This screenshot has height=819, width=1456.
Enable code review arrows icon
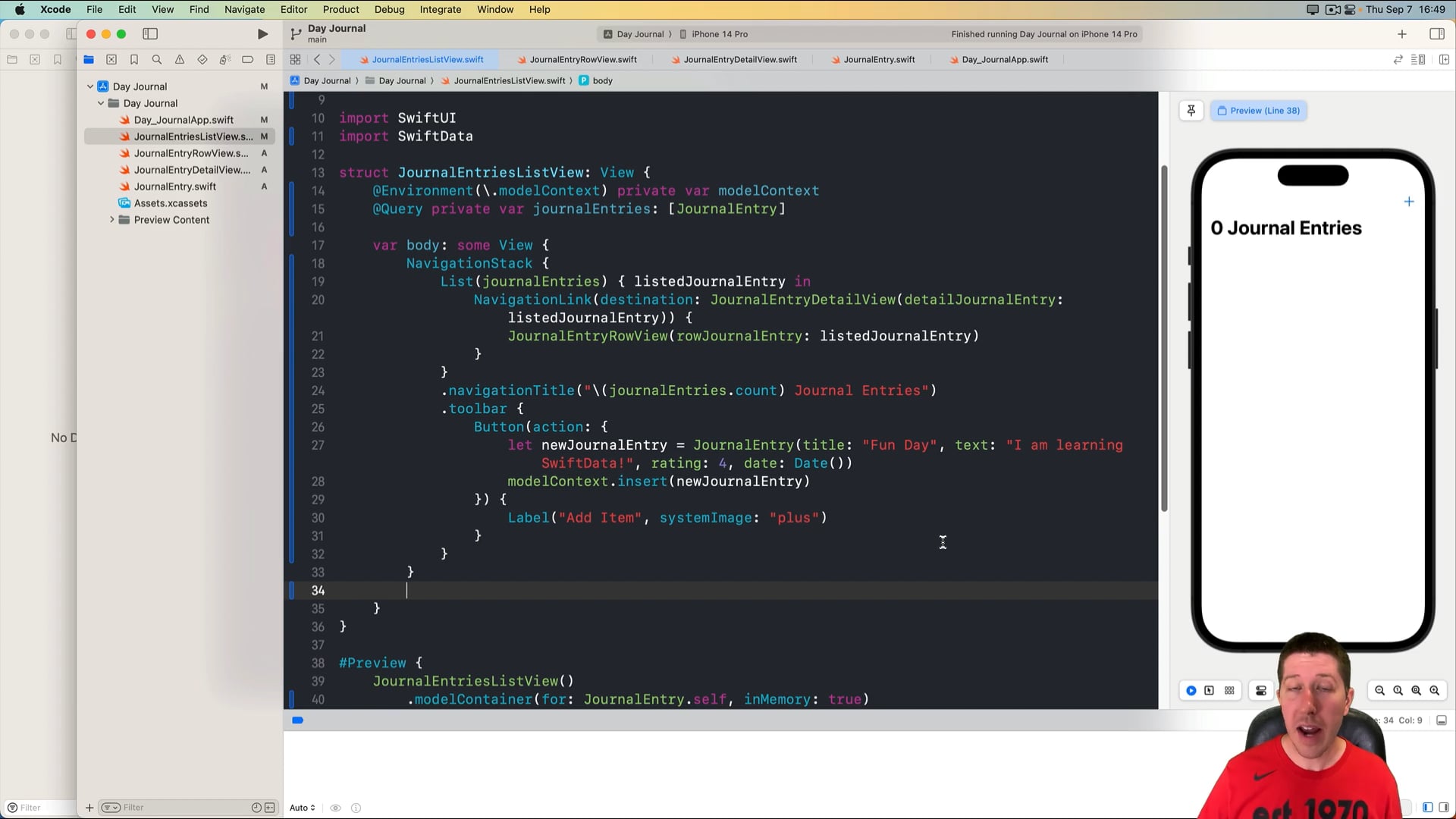1398,60
